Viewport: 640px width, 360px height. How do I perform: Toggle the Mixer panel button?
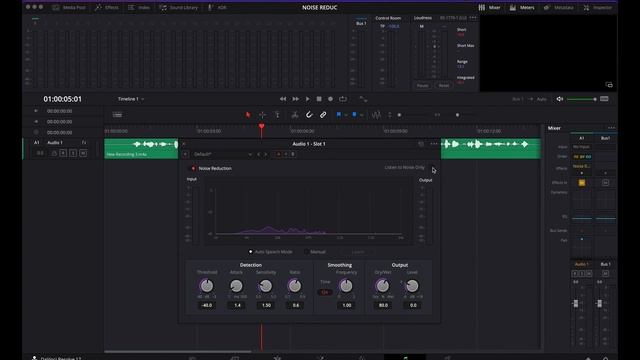[489, 7]
